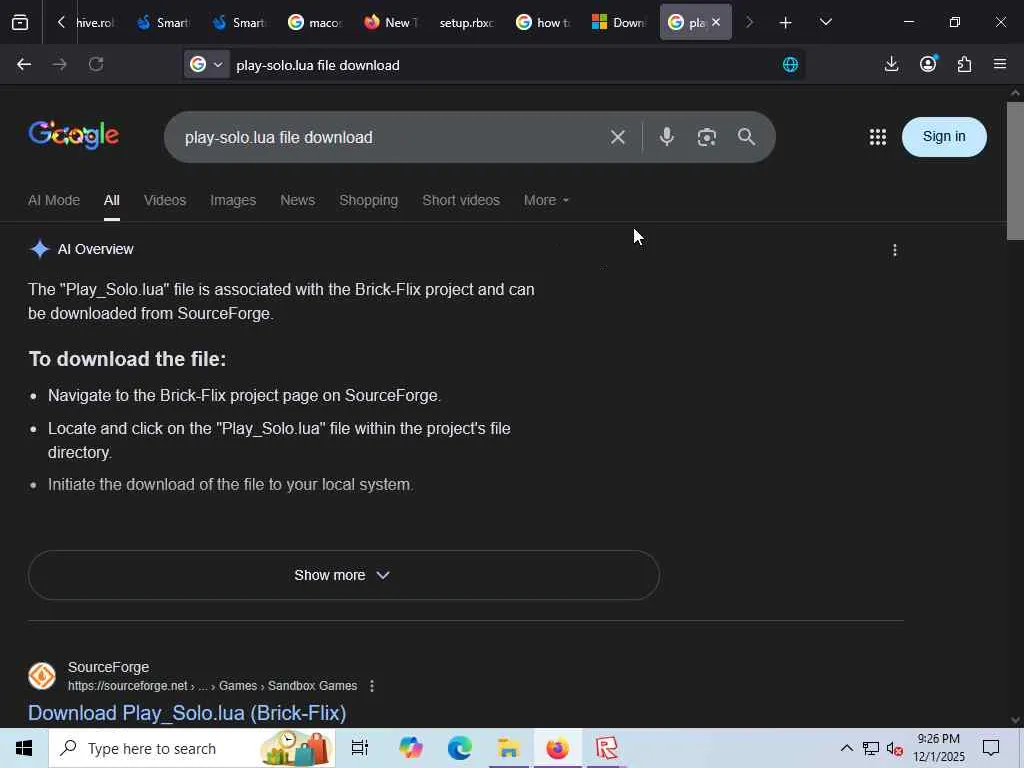Image resolution: width=1024 pixels, height=768 pixels.
Task: Switch to the Microsoft Download tab
Action: click(619, 23)
